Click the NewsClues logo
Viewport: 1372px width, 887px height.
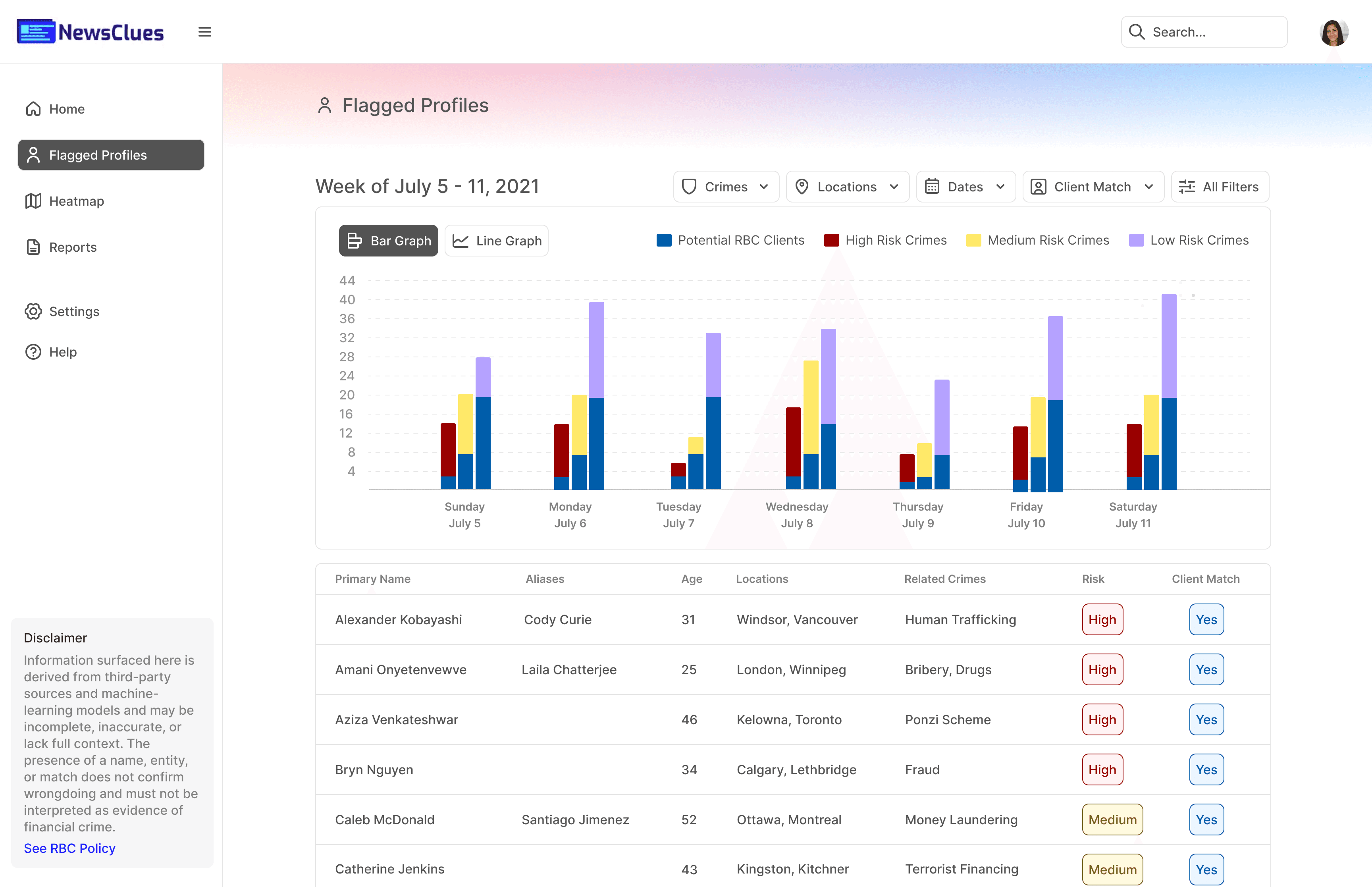(x=91, y=32)
